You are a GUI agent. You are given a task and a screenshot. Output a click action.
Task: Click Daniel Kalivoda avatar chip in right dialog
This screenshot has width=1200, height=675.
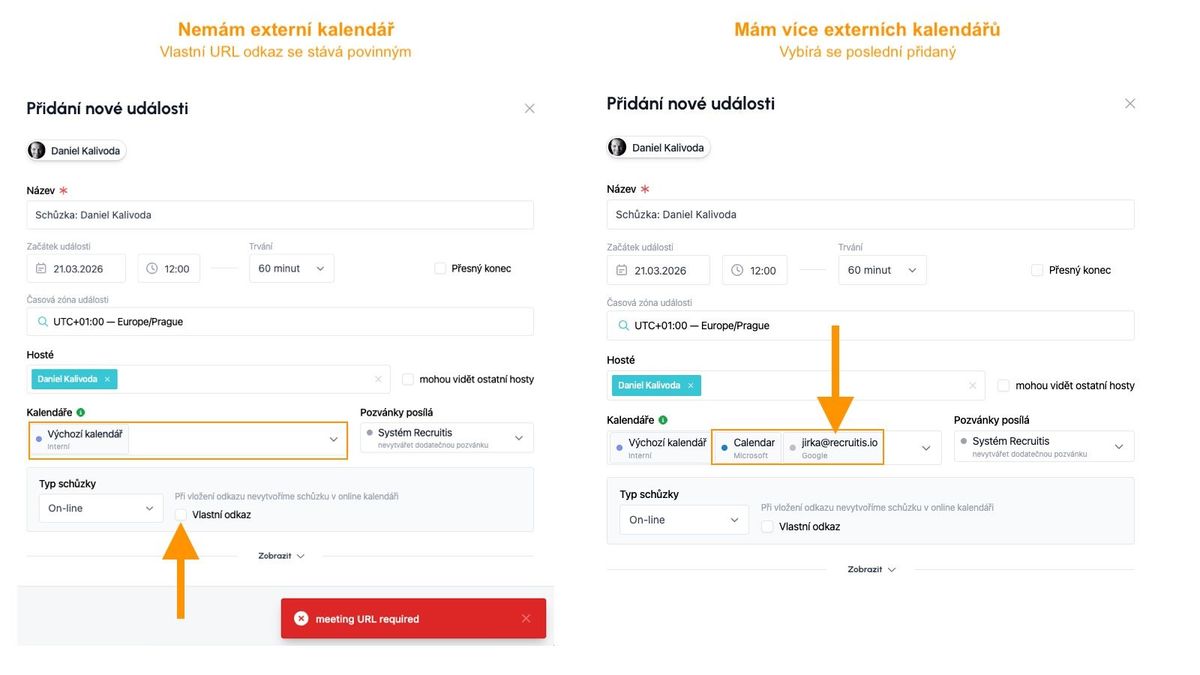pyautogui.click(x=658, y=147)
